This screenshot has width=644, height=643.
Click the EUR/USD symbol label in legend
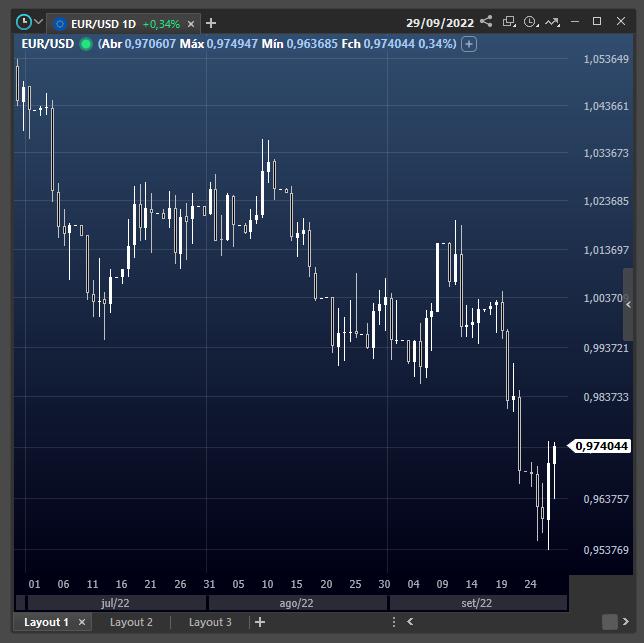point(48,44)
